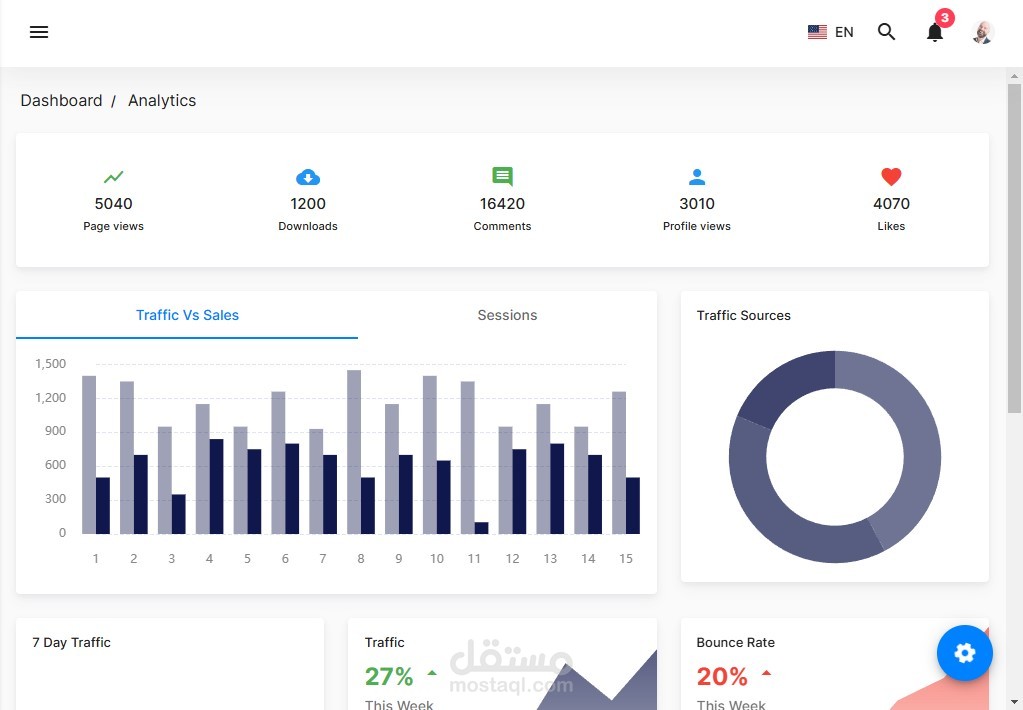Click the short sales bar for day 11
1023x710 pixels.
pyautogui.click(x=481, y=528)
